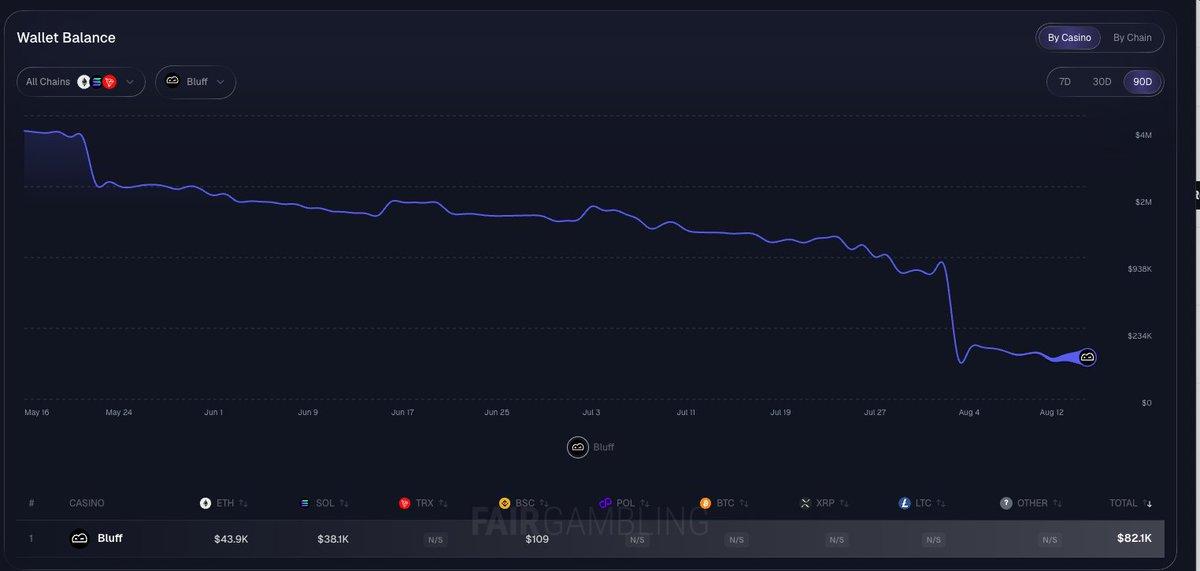This screenshot has width=1200, height=571.
Task: Select the 90D time range
Action: (x=1142, y=82)
